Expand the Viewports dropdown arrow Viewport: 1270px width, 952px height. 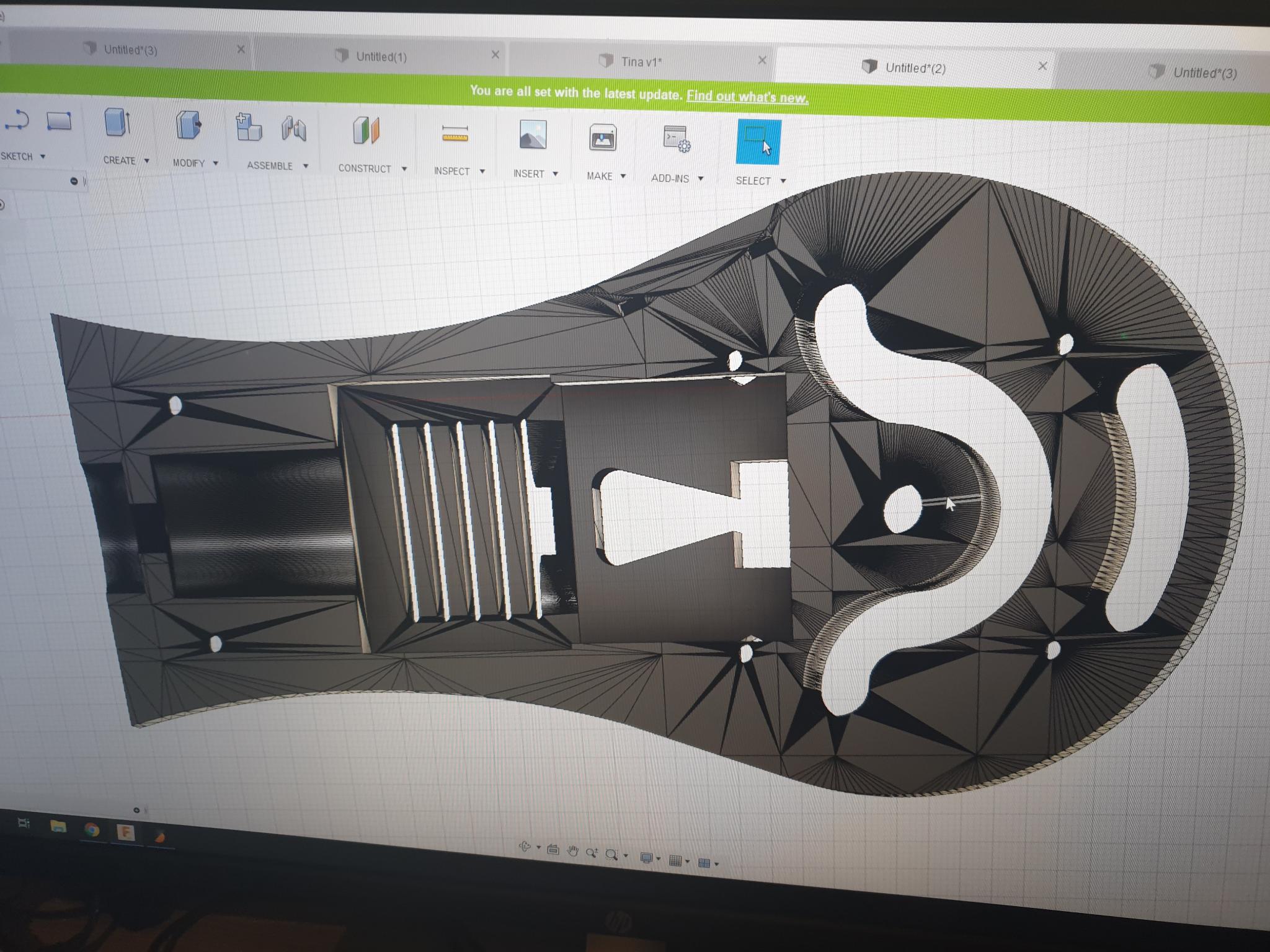pos(717,864)
